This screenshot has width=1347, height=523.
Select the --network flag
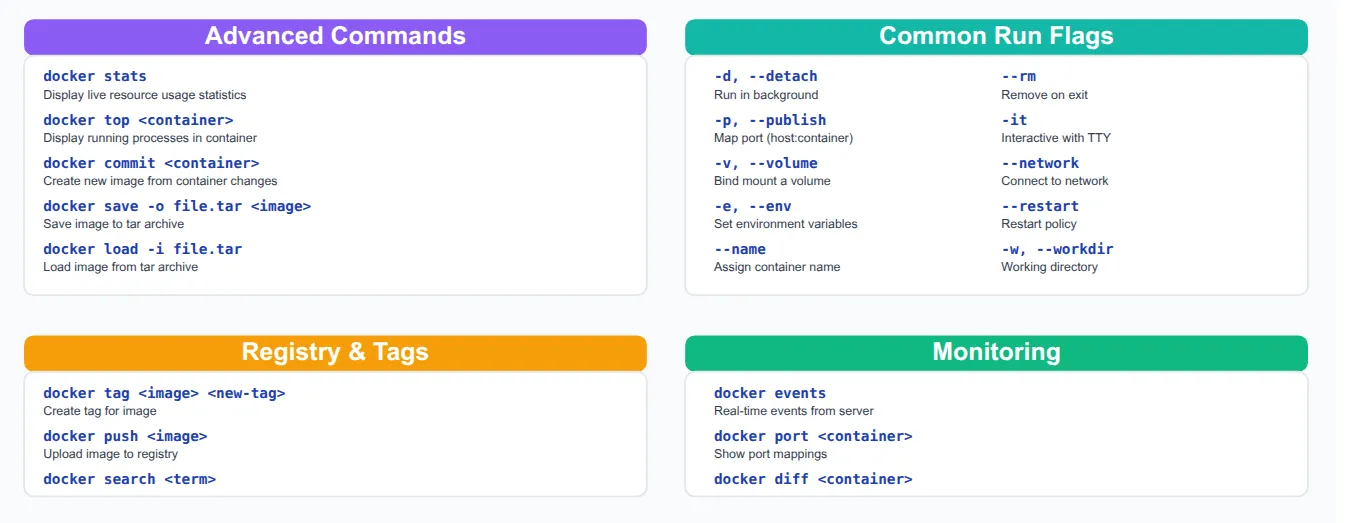1040,163
